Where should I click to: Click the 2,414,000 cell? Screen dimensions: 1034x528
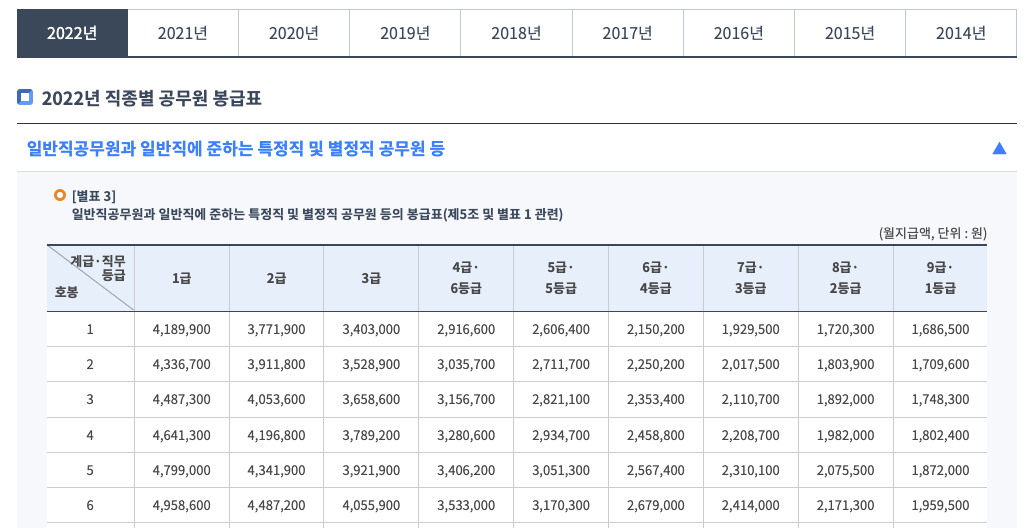[751, 506]
